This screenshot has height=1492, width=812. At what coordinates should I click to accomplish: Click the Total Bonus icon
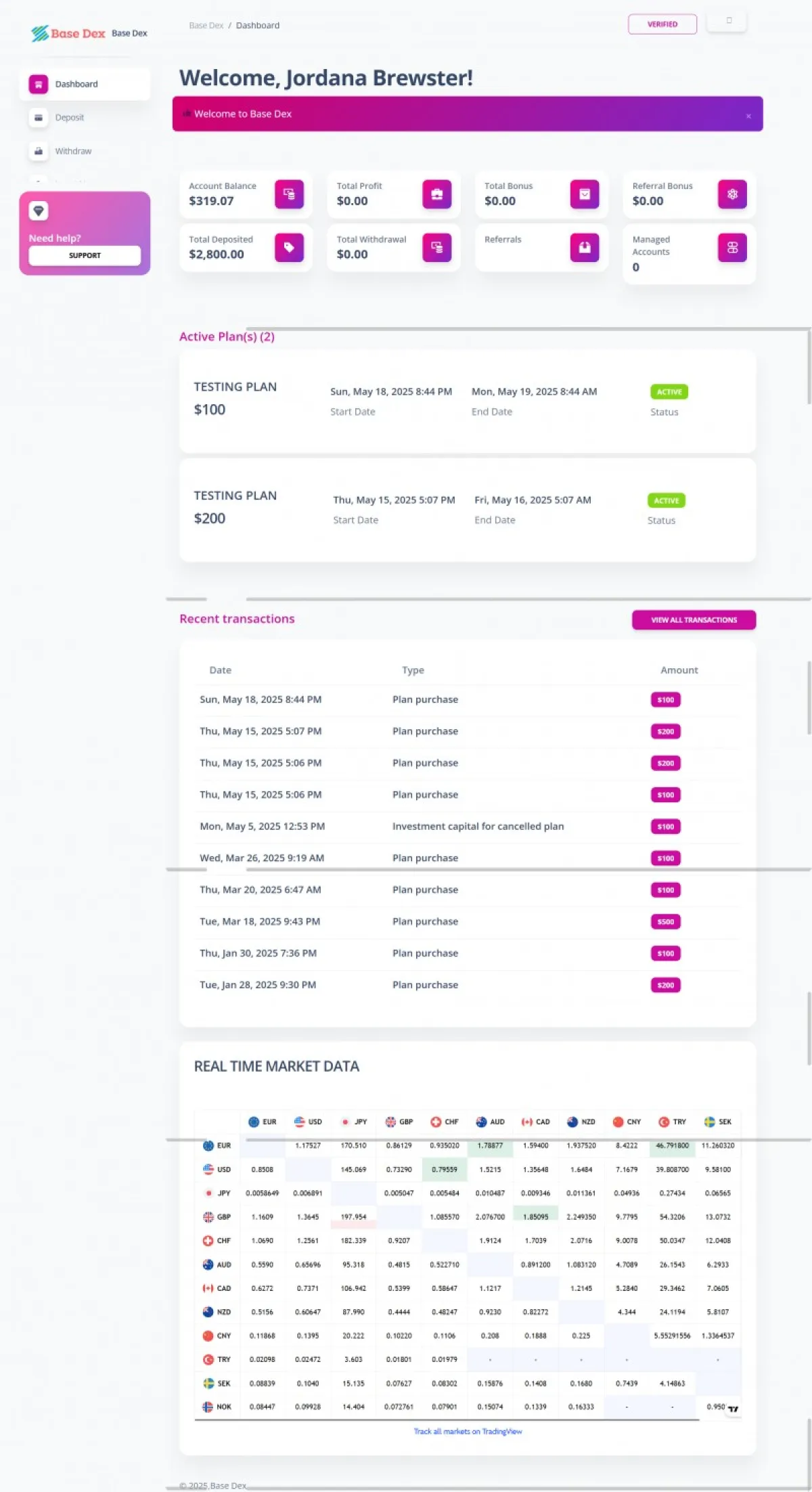(x=585, y=194)
